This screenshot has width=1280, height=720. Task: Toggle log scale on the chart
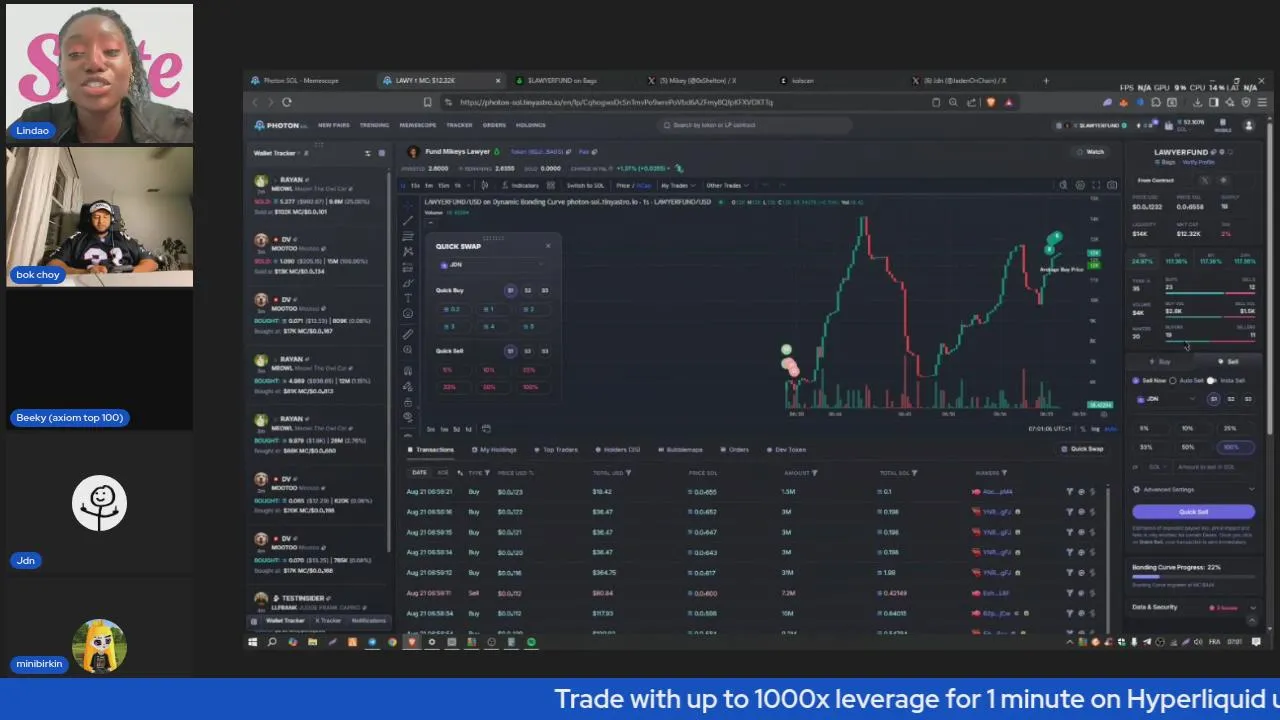1095,429
